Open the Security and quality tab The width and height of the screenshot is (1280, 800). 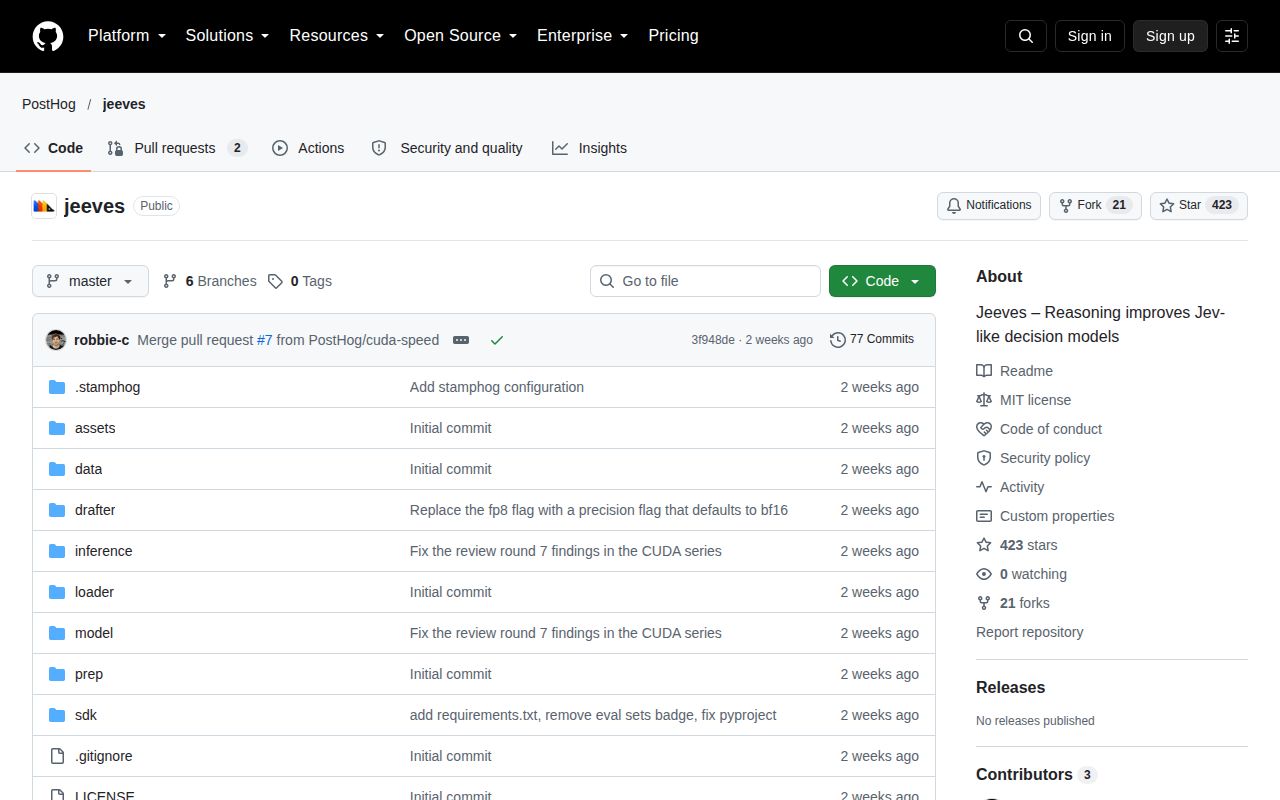[447, 148]
